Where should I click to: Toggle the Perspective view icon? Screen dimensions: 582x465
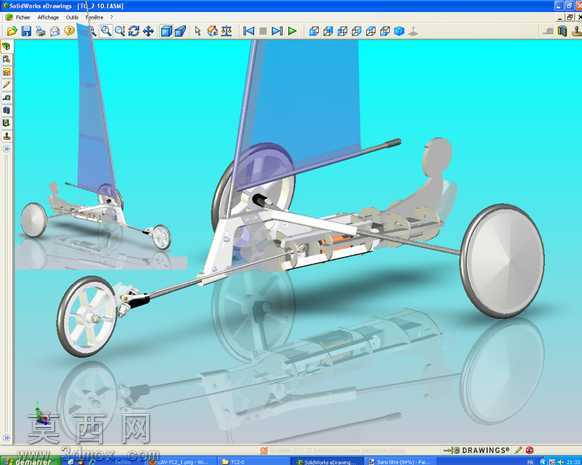180,31
